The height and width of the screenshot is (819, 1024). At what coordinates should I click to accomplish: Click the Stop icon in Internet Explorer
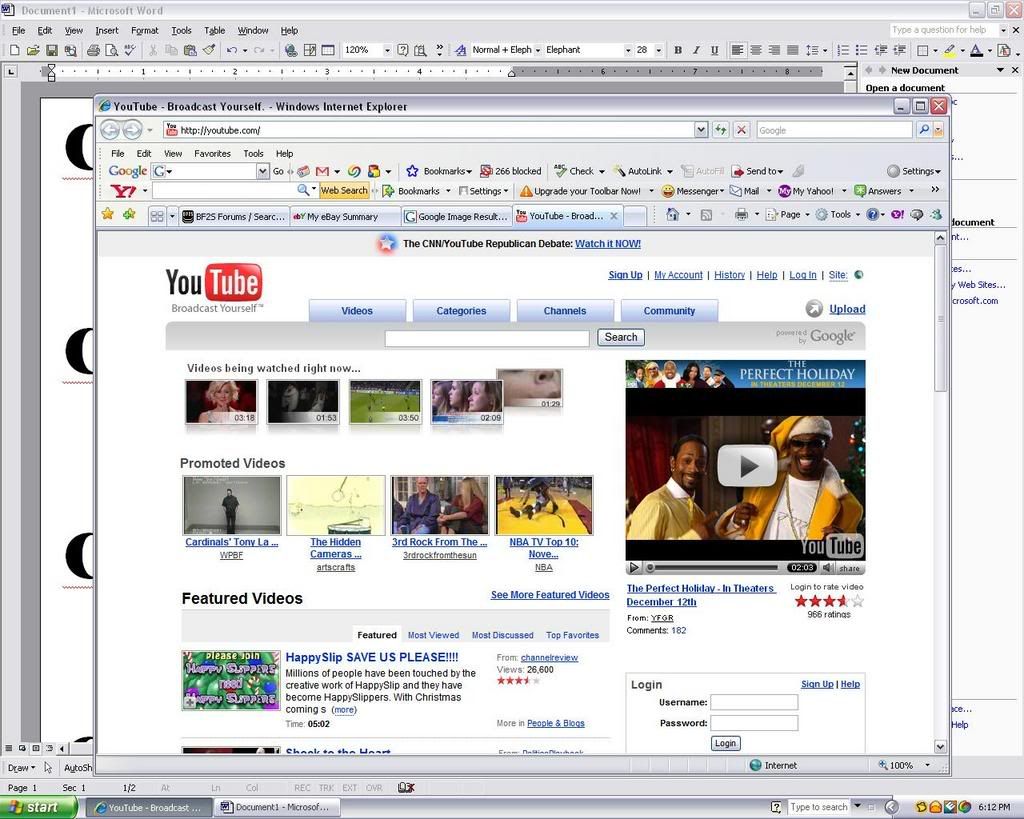(741, 130)
